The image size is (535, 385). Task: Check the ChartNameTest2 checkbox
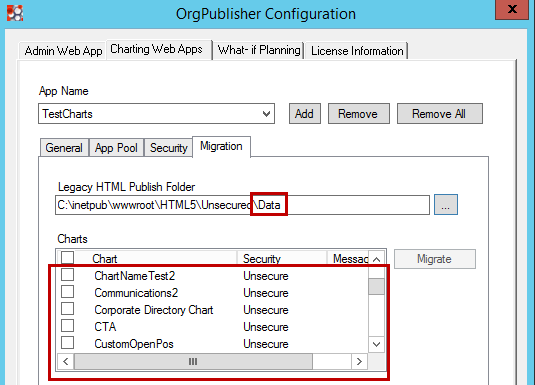tap(67, 274)
